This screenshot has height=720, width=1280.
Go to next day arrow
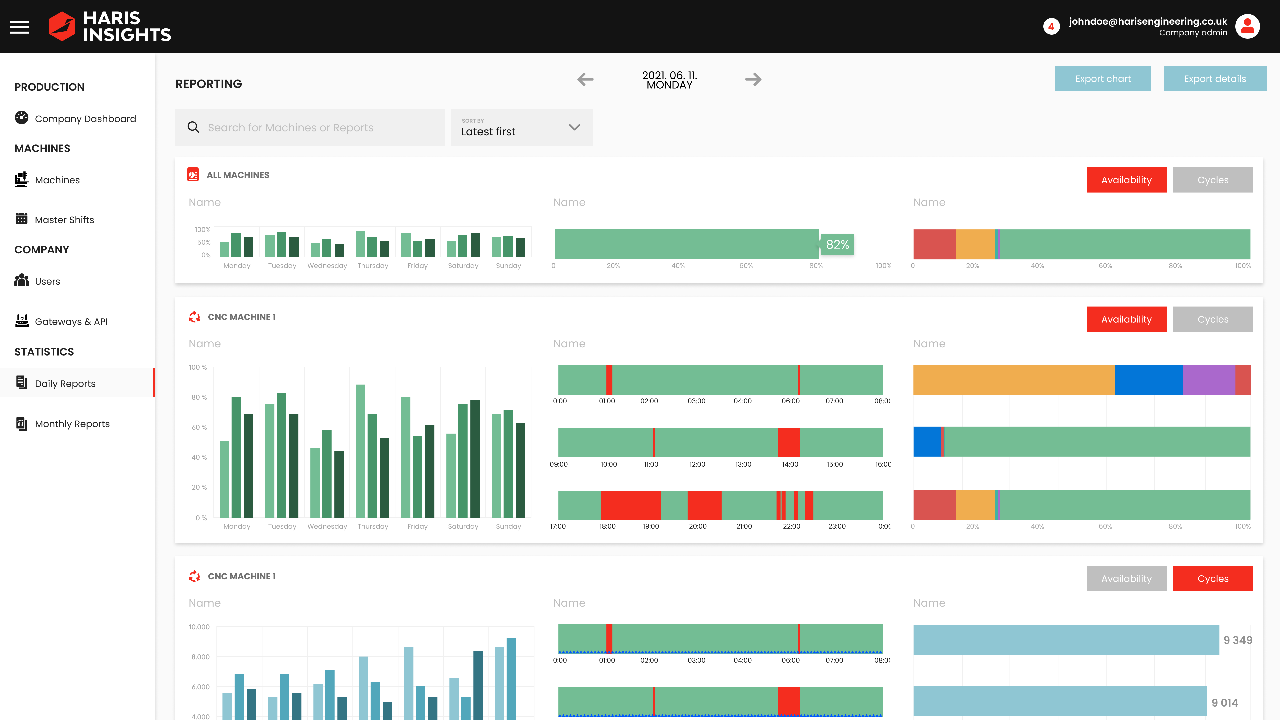[x=753, y=79]
